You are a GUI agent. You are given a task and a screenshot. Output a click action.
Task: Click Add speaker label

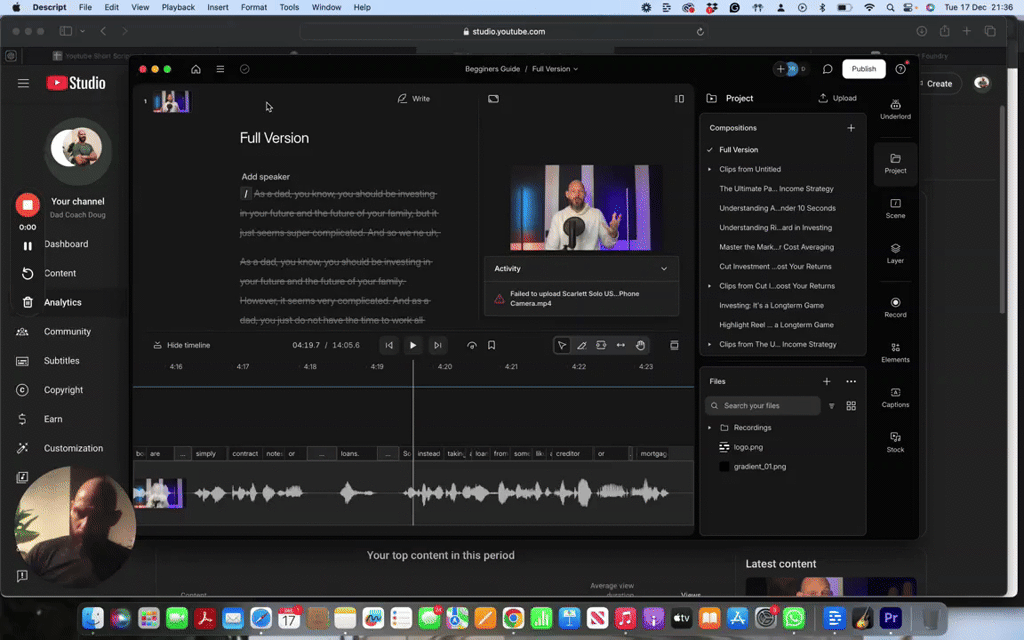pos(265,177)
